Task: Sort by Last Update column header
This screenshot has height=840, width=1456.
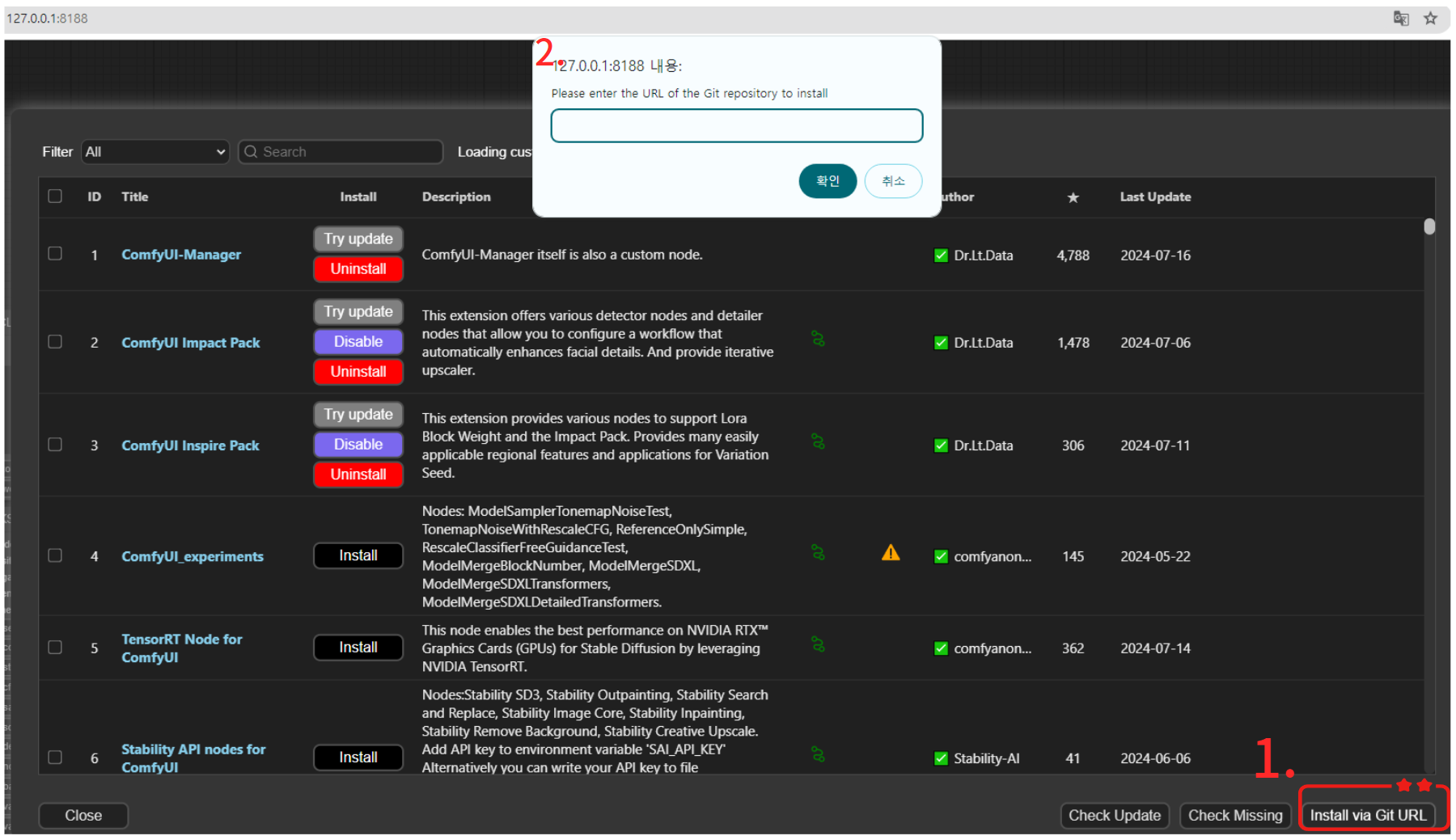Action: click(x=1155, y=196)
